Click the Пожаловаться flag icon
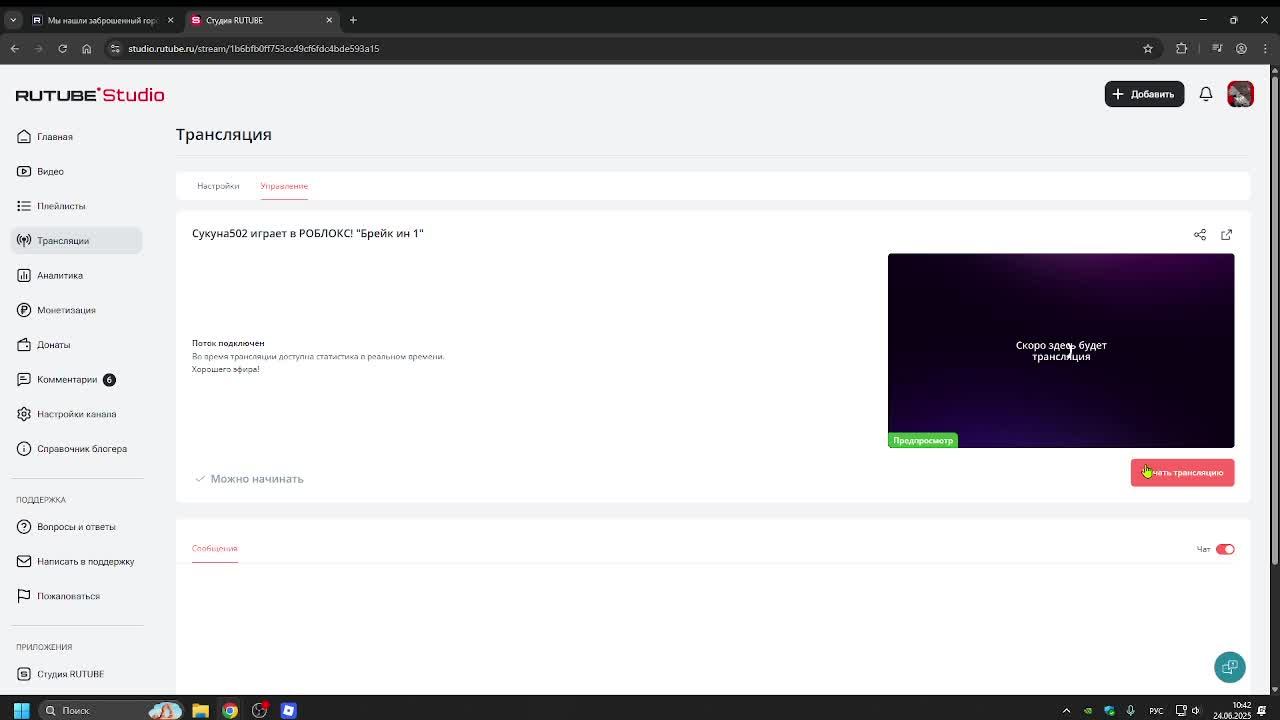Image resolution: width=1280 pixels, height=720 pixels. pos(24,596)
